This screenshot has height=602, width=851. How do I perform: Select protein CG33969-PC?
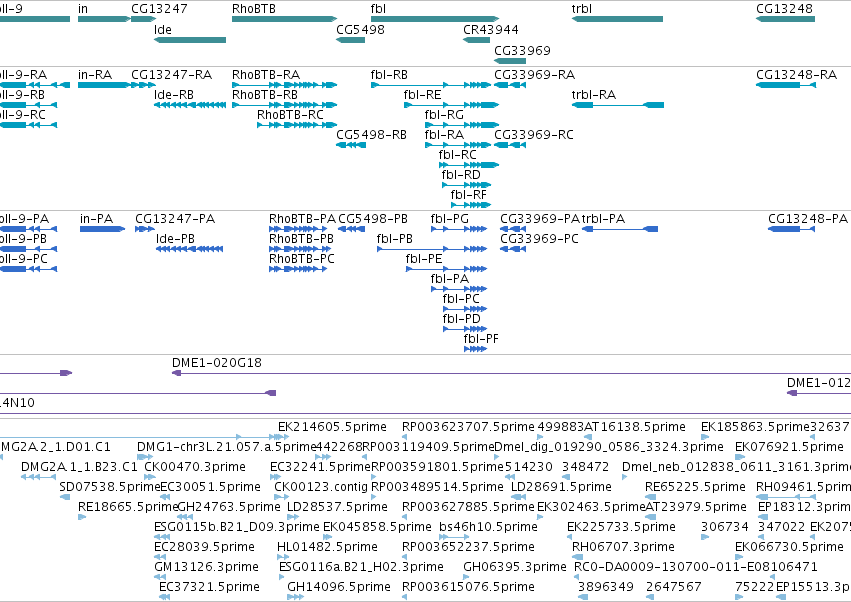513,249
